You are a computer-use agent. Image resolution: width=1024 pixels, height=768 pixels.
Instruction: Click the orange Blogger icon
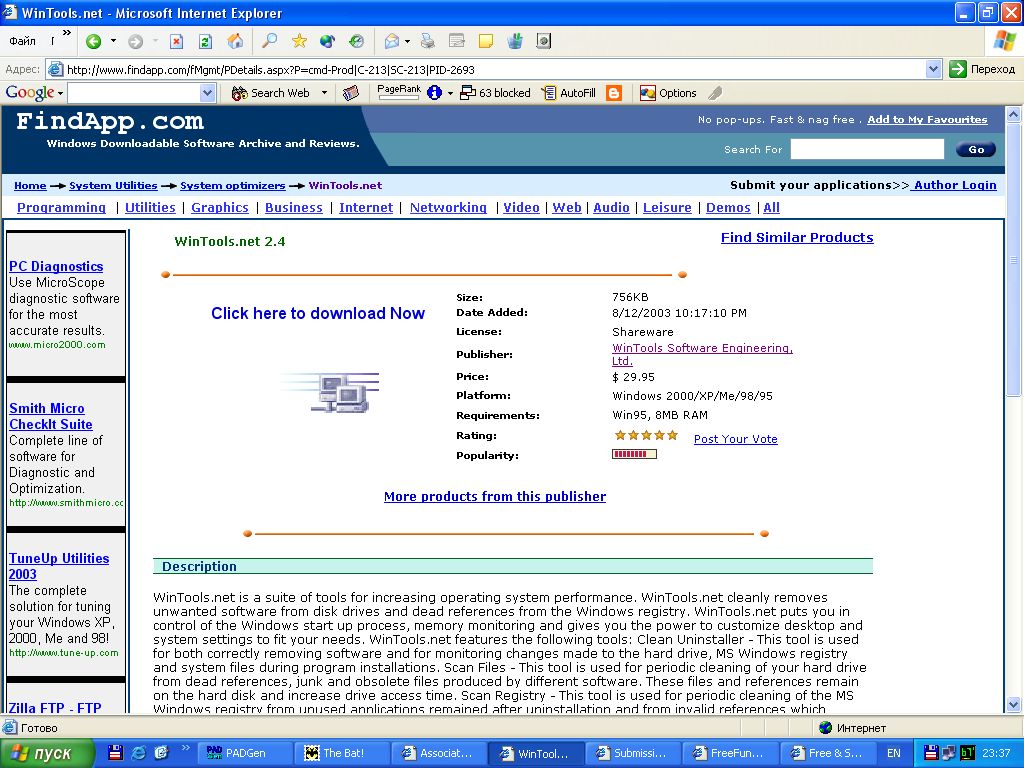point(614,93)
